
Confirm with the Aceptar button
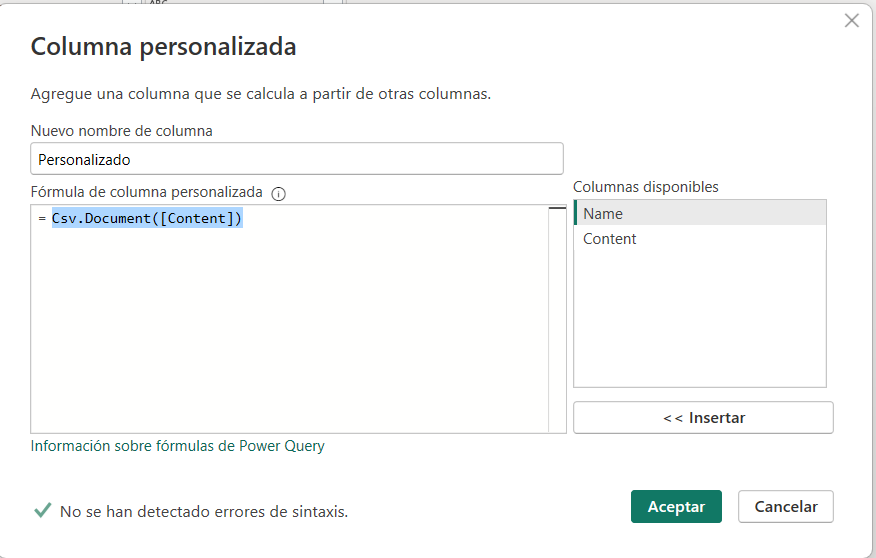676,507
